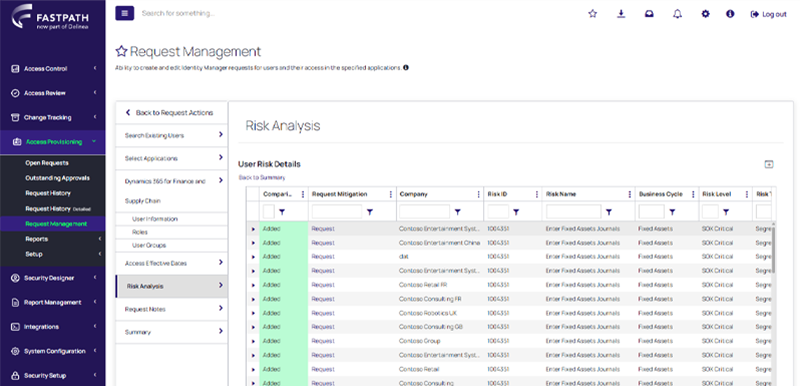Click Request link for Contoso Consulting GB
Screen dimensions: 800x386
point(323,327)
